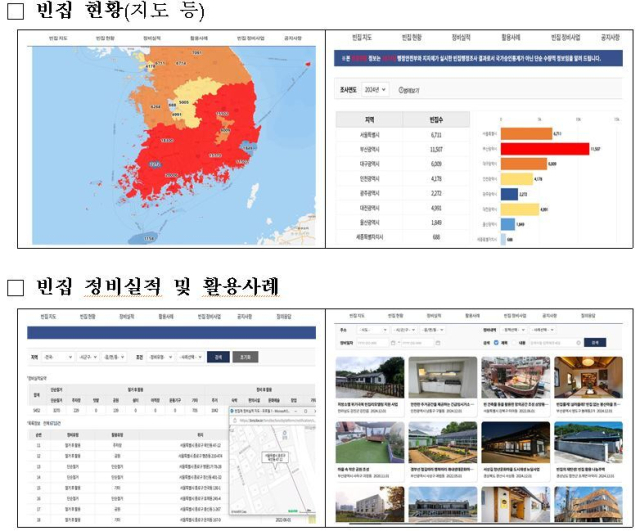Select the 제목 radio button in the gallery search
This screenshot has width=640, height=531.
coord(496,343)
